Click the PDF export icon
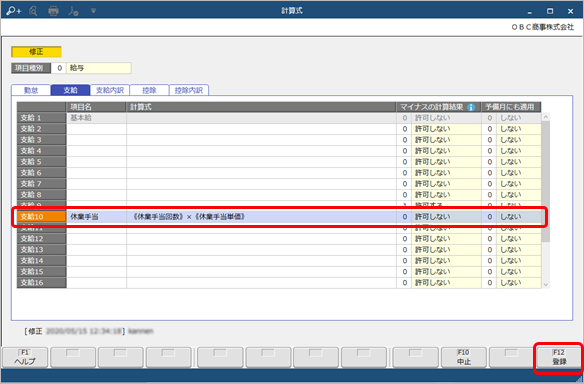 [73, 11]
